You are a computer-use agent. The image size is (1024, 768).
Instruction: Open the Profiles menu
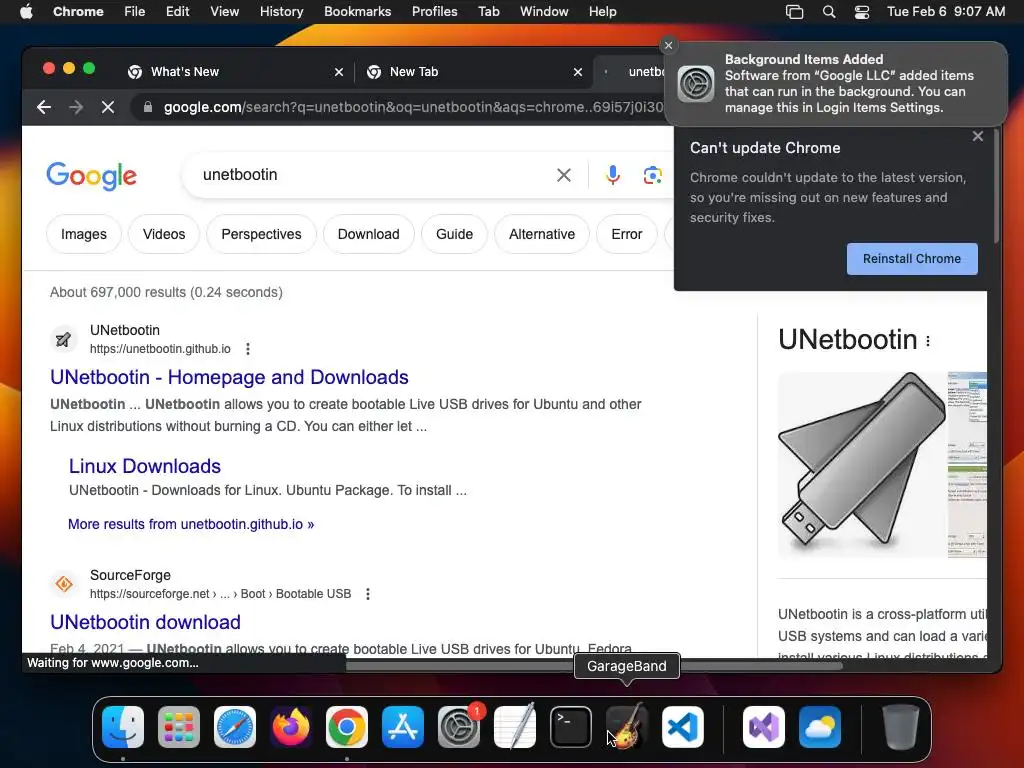434,11
